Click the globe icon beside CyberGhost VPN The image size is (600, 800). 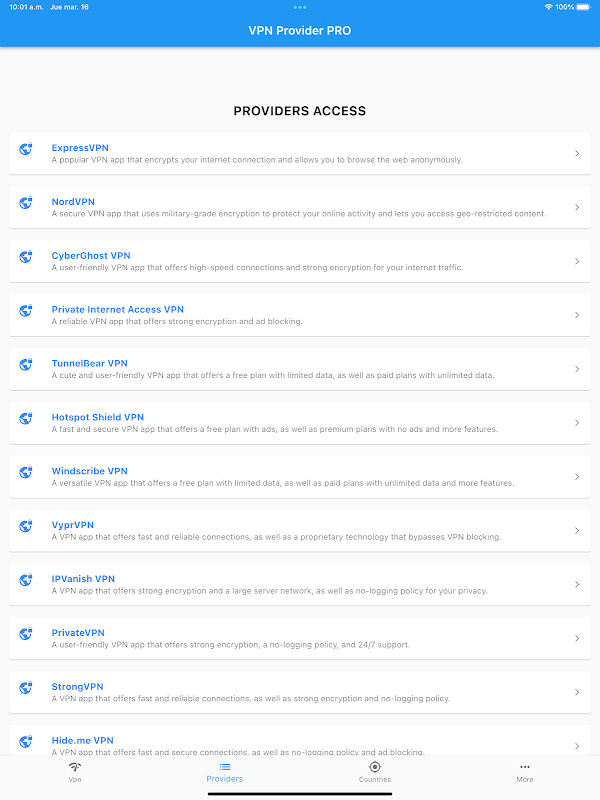(26, 256)
